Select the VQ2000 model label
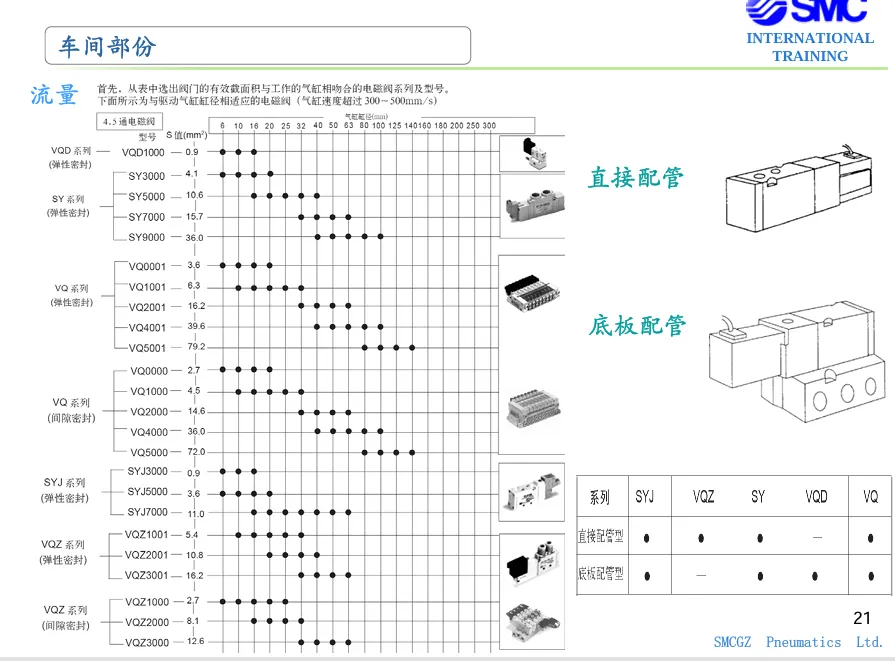895x661 pixels. coord(149,412)
